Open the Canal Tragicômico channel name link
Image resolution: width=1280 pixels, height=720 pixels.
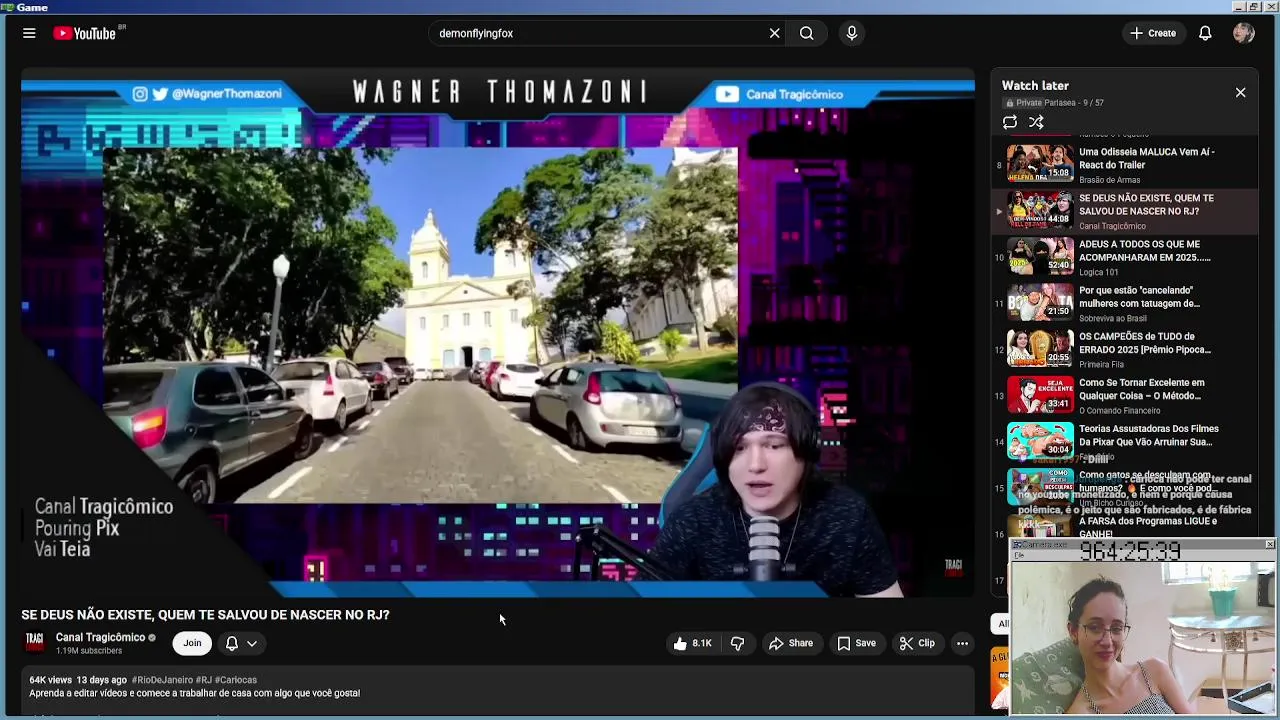(x=100, y=637)
